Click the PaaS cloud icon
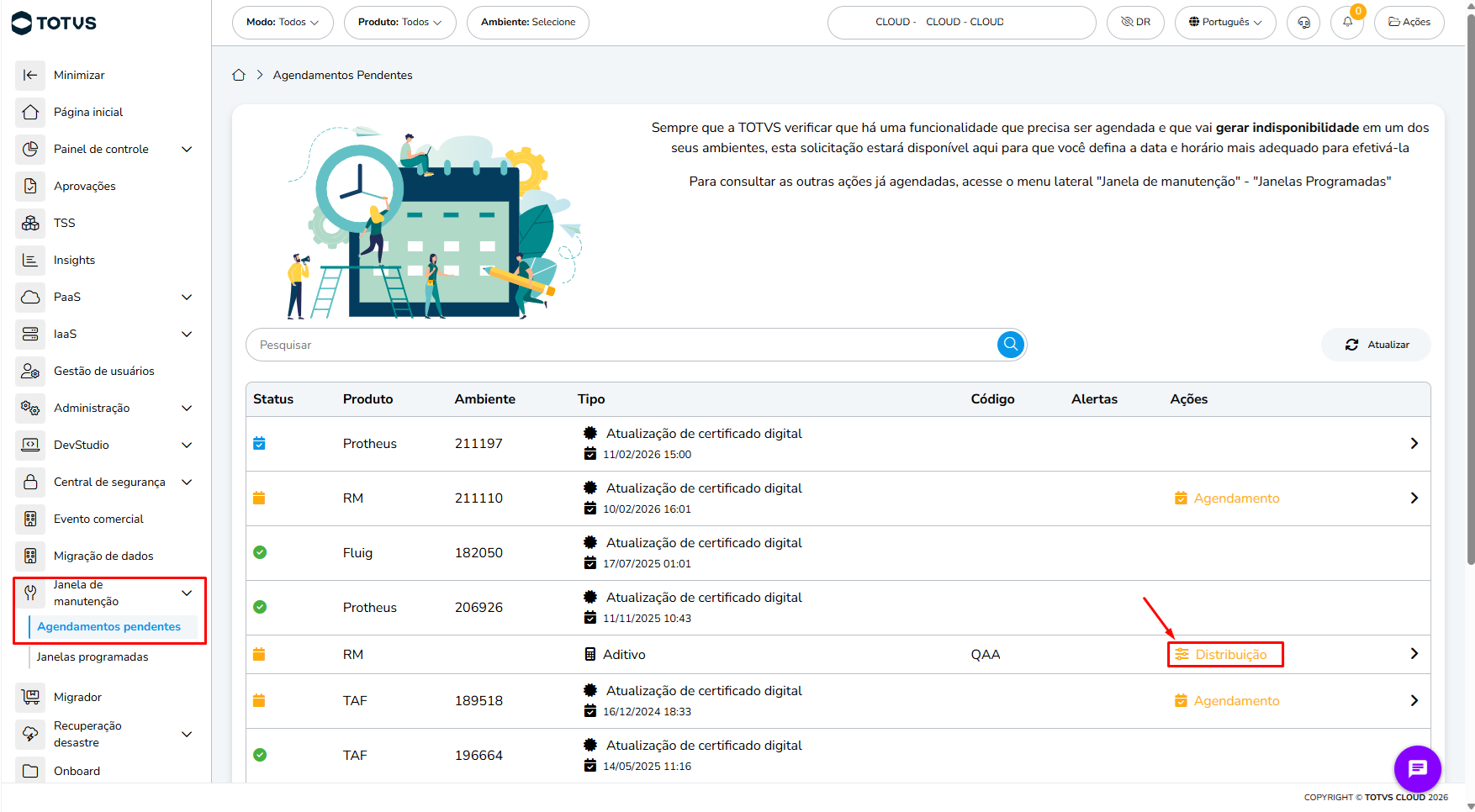1475x812 pixels. pyautogui.click(x=30, y=297)
